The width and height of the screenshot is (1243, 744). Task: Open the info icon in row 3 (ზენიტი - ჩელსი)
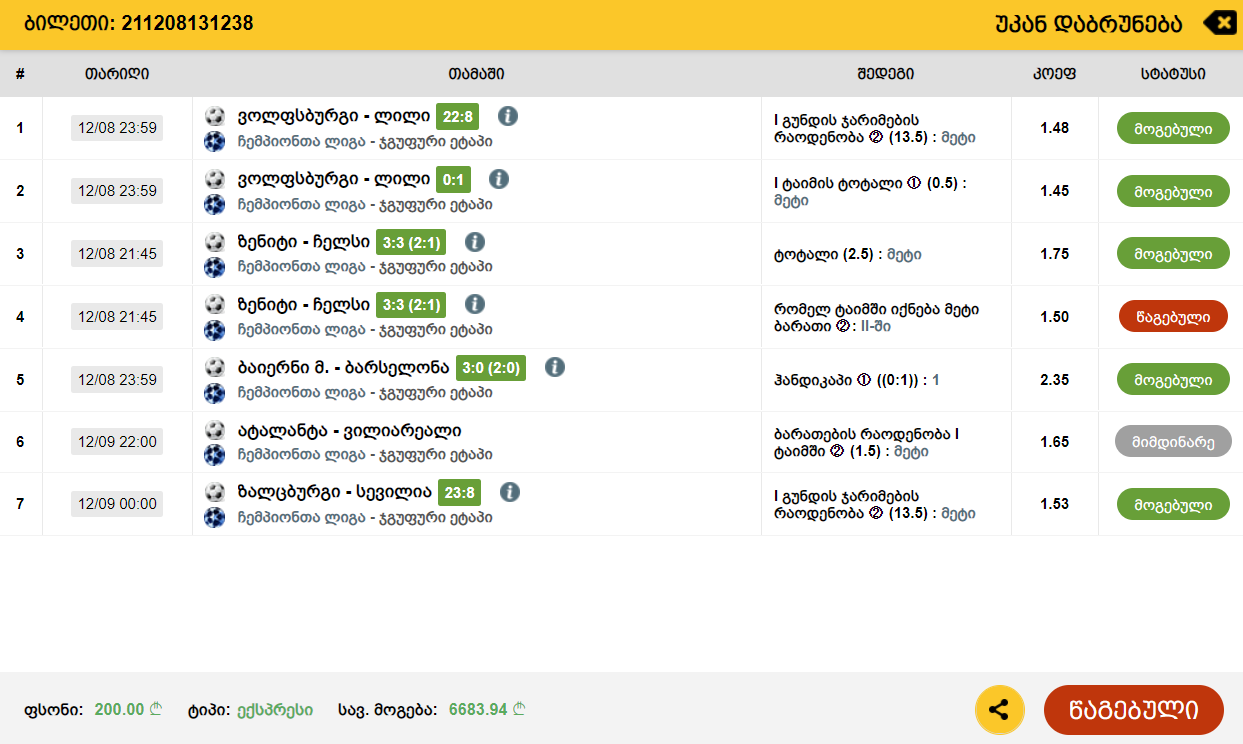pyautogui.click(x=475, y=241)
